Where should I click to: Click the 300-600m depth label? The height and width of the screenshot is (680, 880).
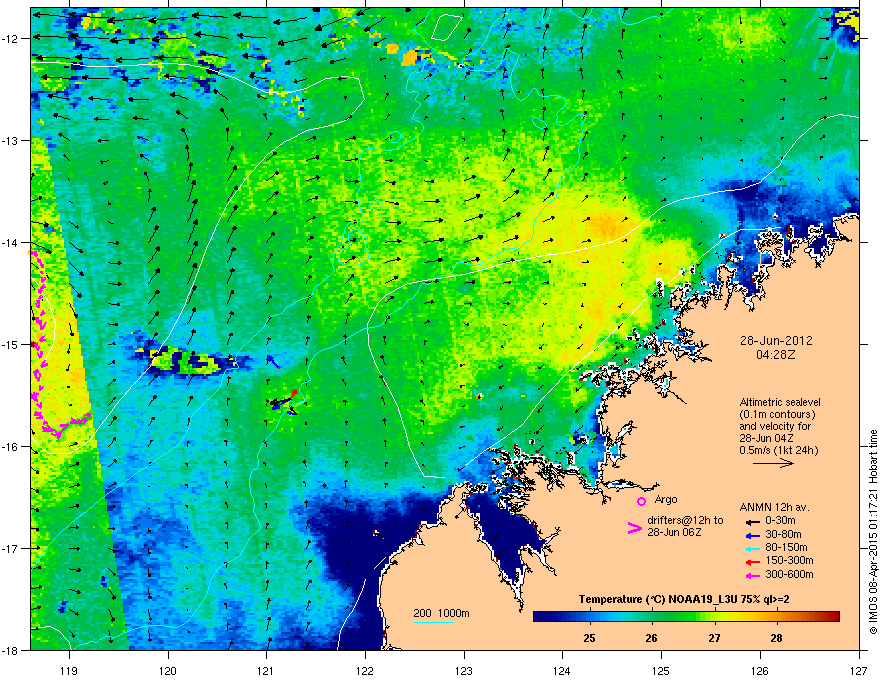[x=789, y=575]
